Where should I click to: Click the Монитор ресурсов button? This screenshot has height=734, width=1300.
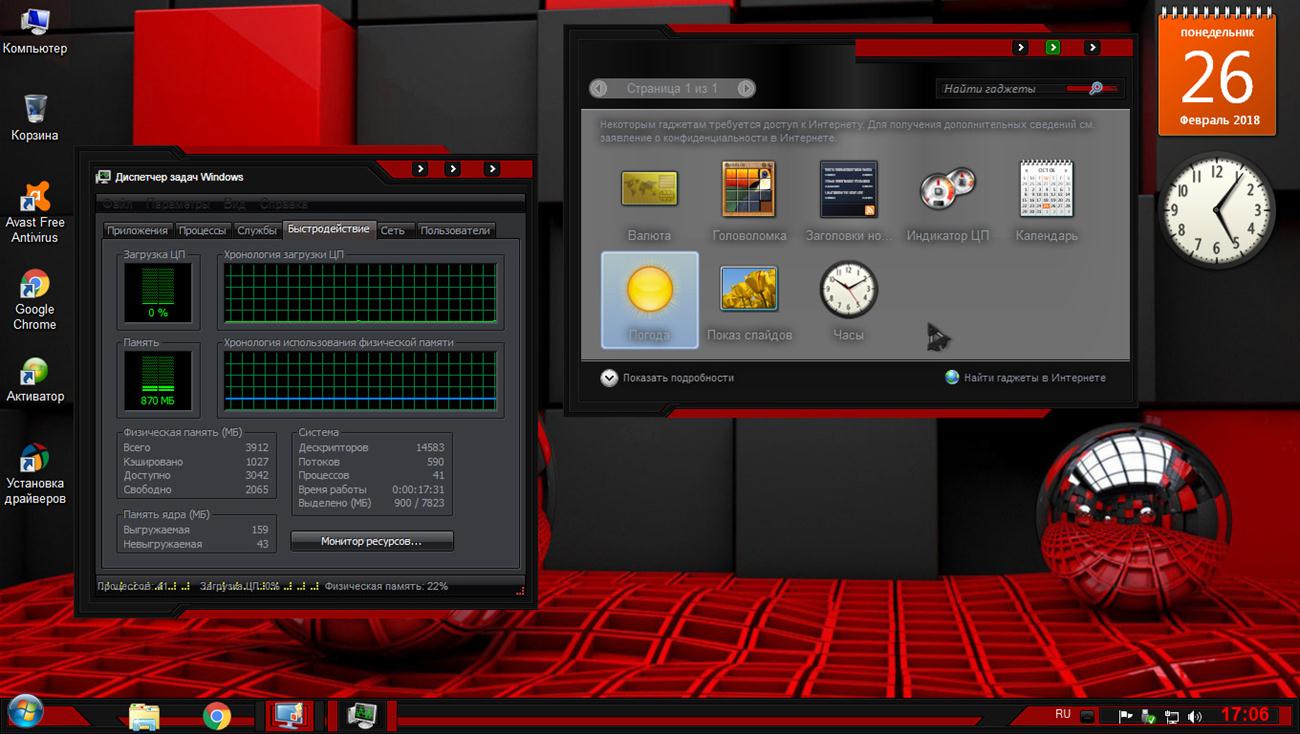point(372,541)
